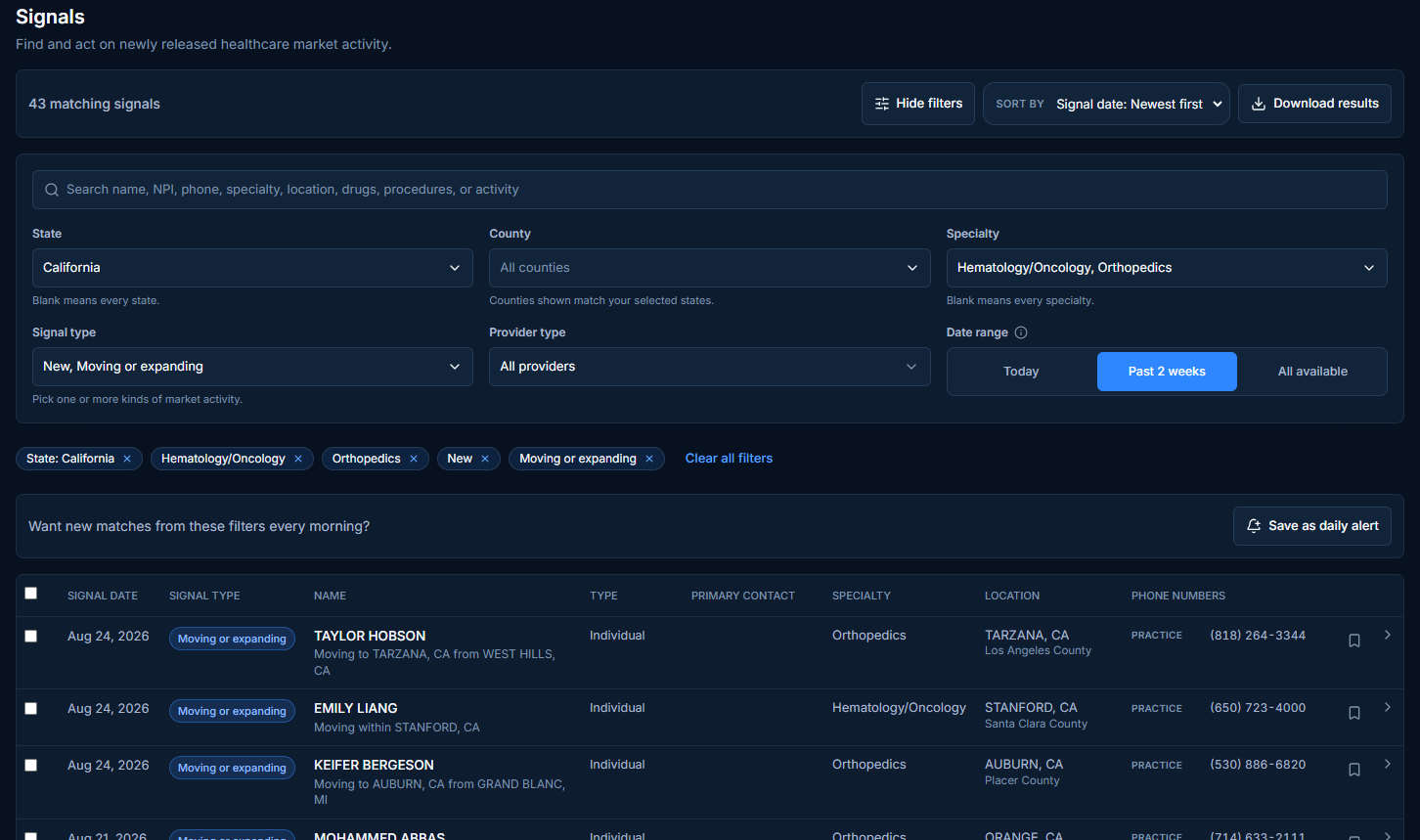Image resolution: width=1420 pixels, height=840 pixels.
Task: Click the Name column header
Action: tap(330, 596)
